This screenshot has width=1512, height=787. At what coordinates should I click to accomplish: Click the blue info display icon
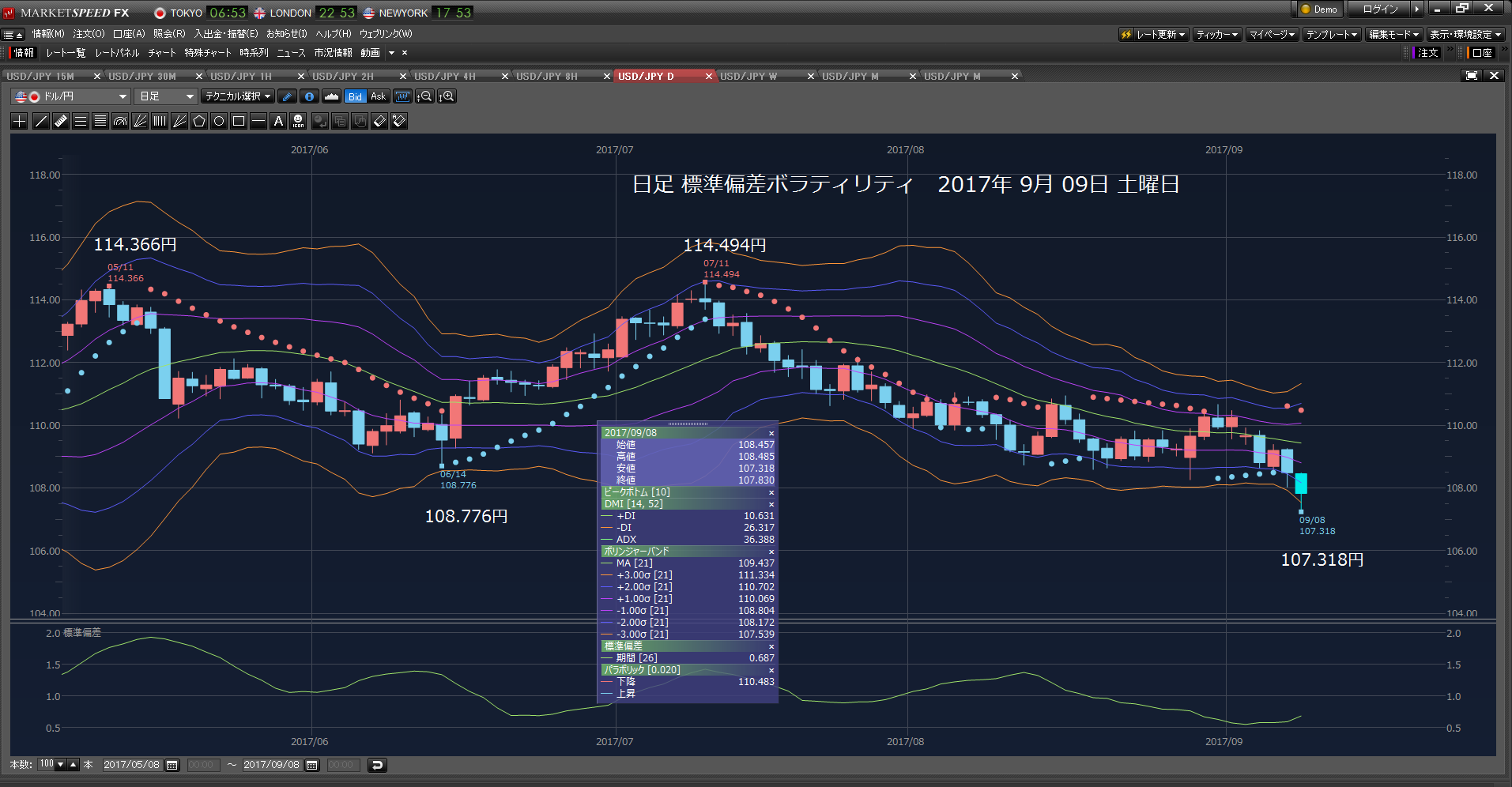click(310, 96)
